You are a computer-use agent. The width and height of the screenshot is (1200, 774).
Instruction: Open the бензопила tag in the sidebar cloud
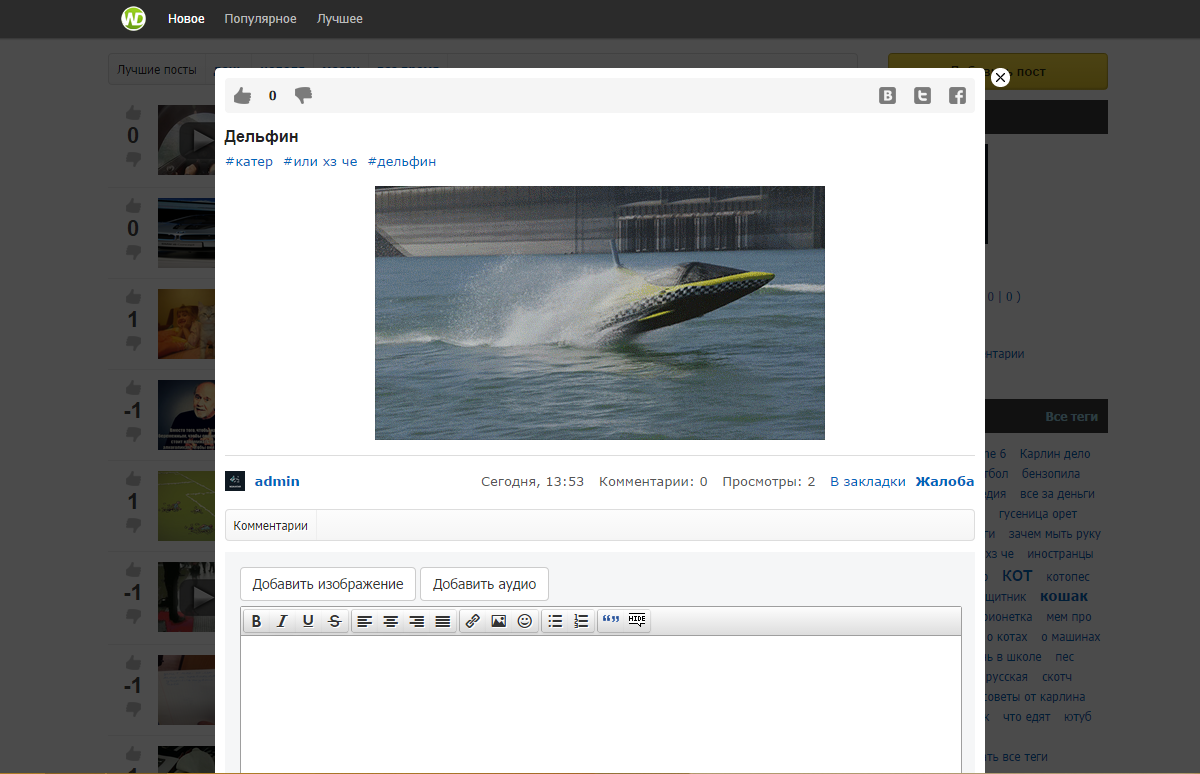[1050, 473]
